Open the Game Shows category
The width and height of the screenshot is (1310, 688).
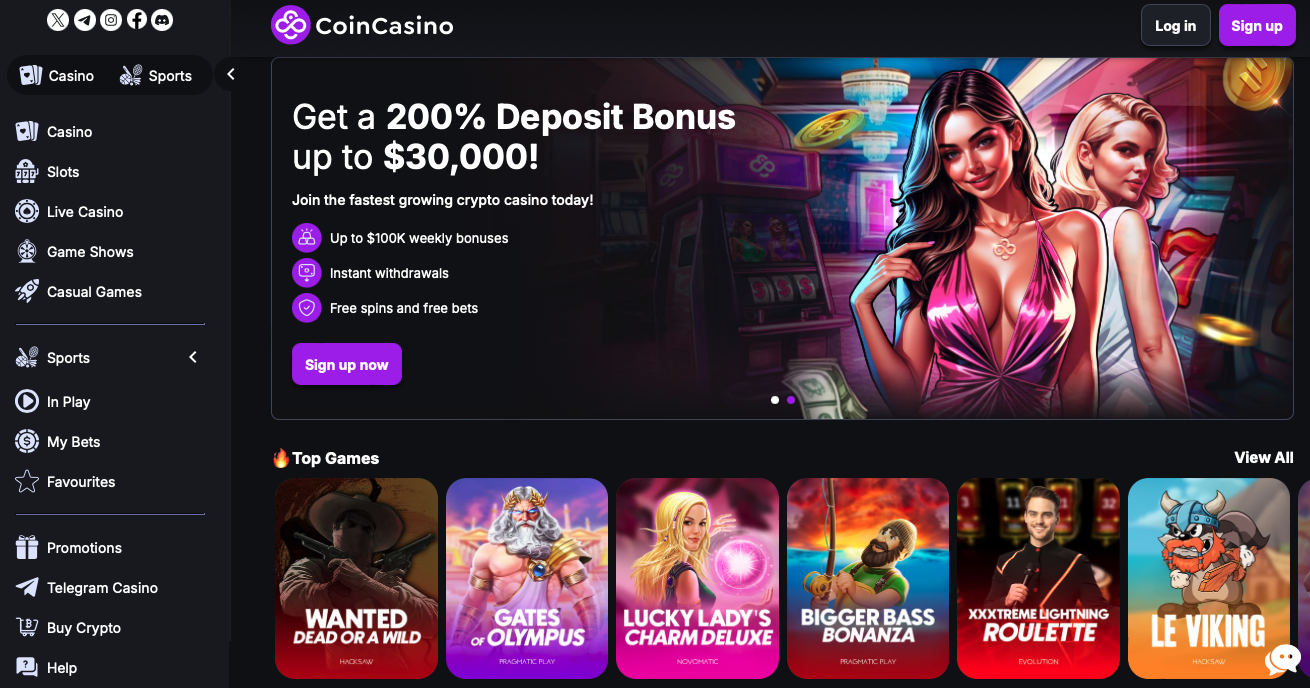(91, 251)
